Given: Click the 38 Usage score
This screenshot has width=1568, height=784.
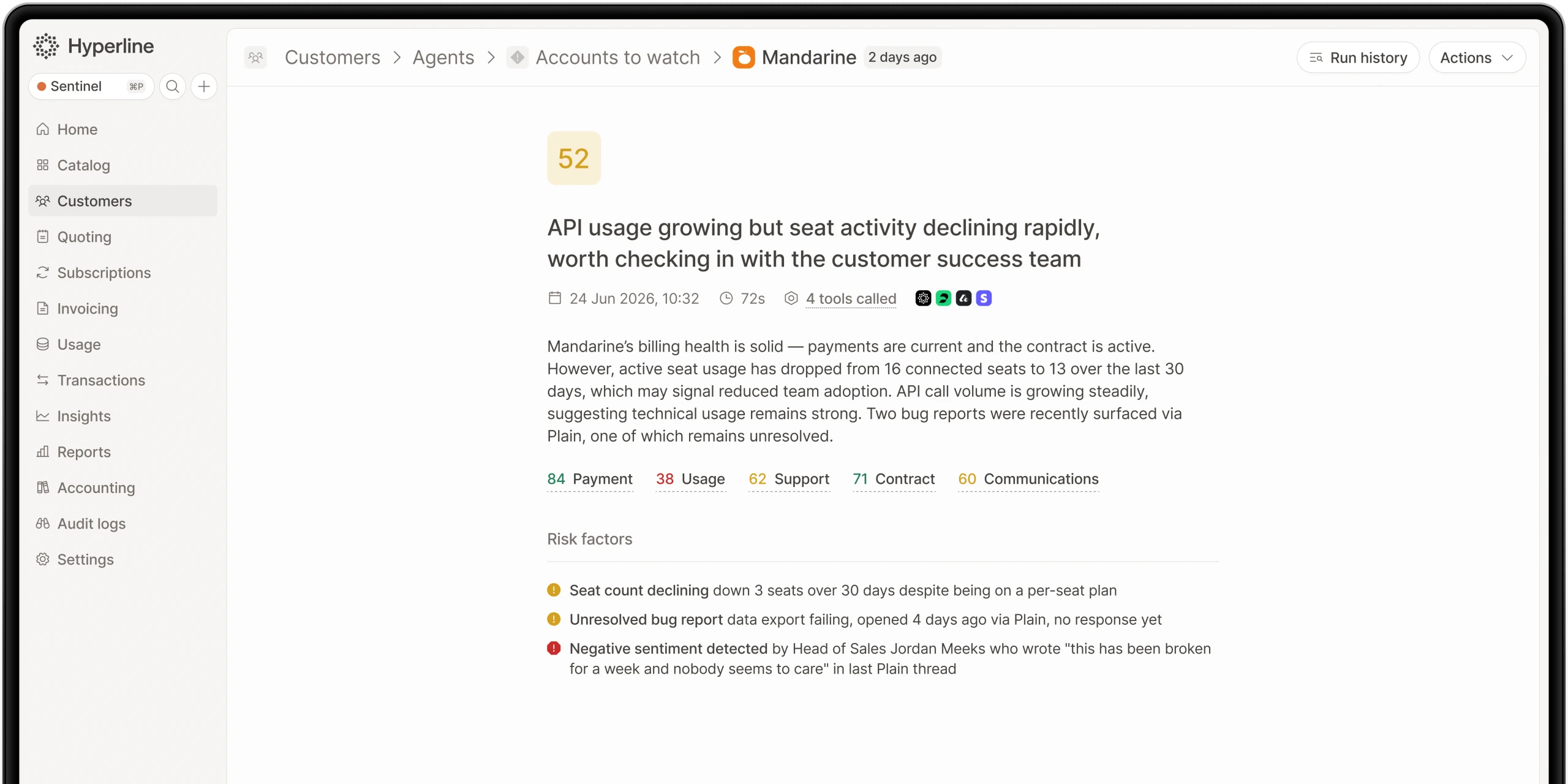Looking at the screenshot, I should click(x=690, y=479).
